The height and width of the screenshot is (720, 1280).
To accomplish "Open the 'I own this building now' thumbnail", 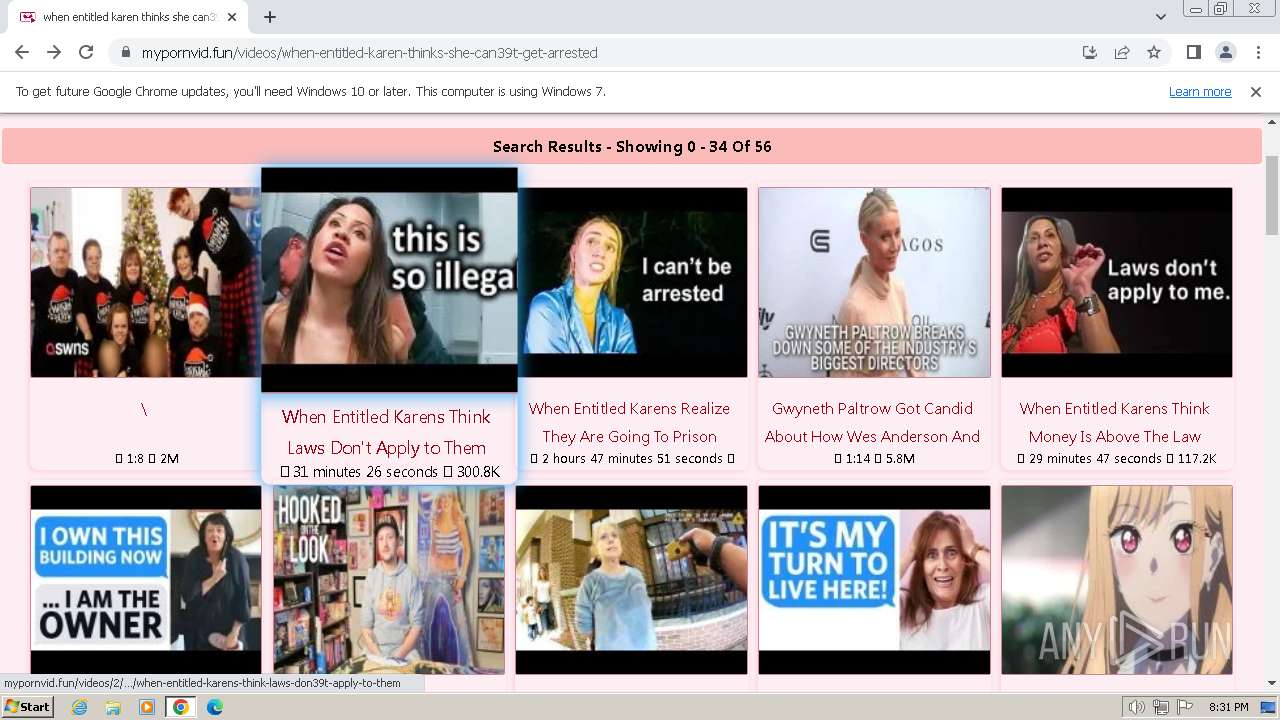I will click(x=146, y=580).
